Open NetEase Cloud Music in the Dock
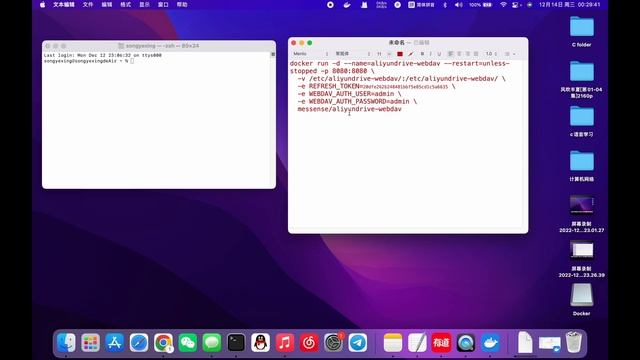 pos(309,342)
